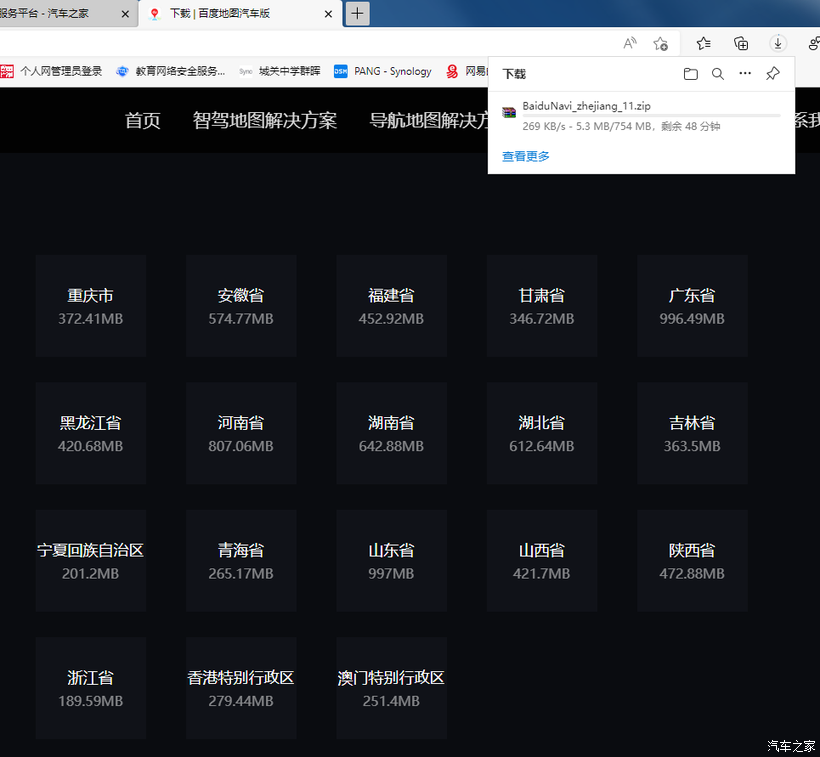Download 山西省 map package
820x757 pixels.
542,561
